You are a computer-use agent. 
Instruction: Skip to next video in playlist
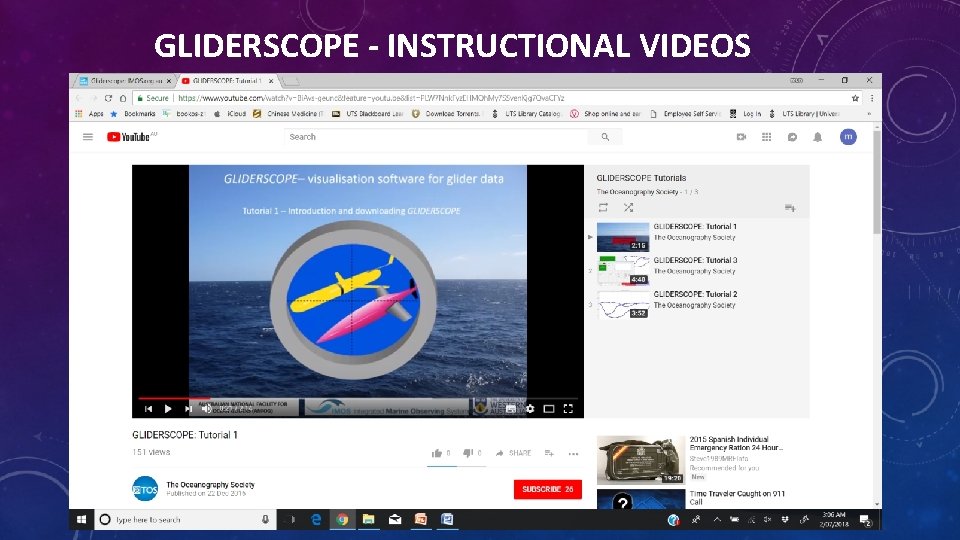click(x=188, y=408)
